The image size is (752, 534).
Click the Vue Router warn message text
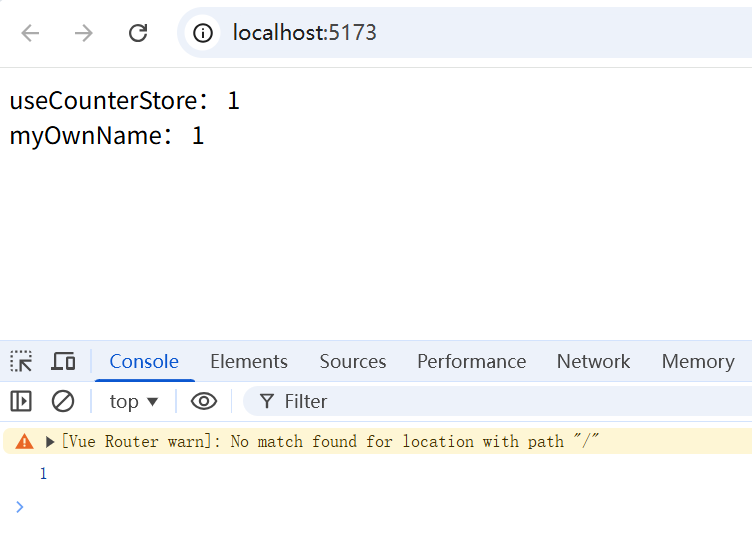pos(330,441)
